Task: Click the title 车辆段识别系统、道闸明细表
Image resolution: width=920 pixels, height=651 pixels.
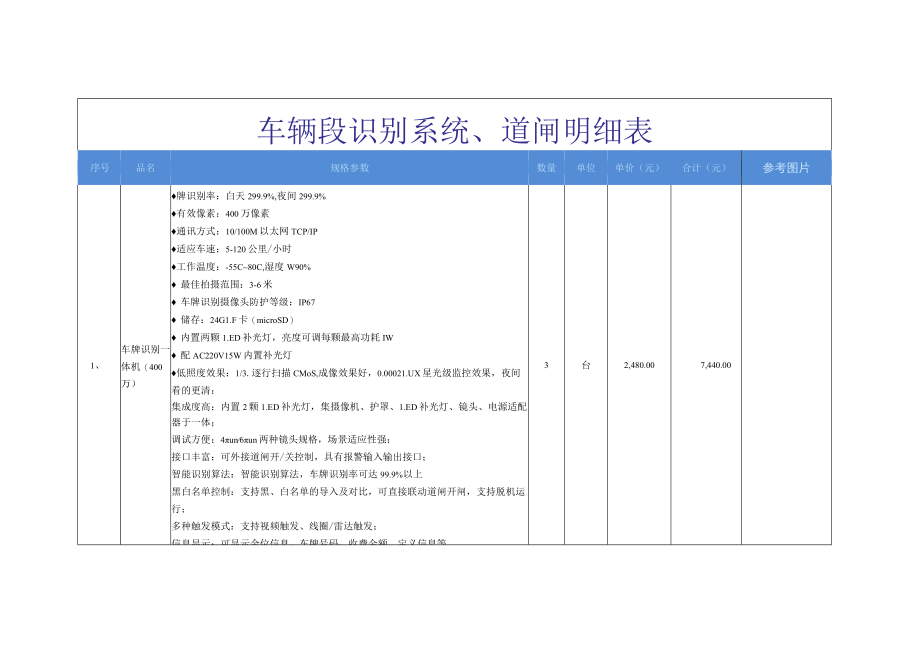Action: 453,131
